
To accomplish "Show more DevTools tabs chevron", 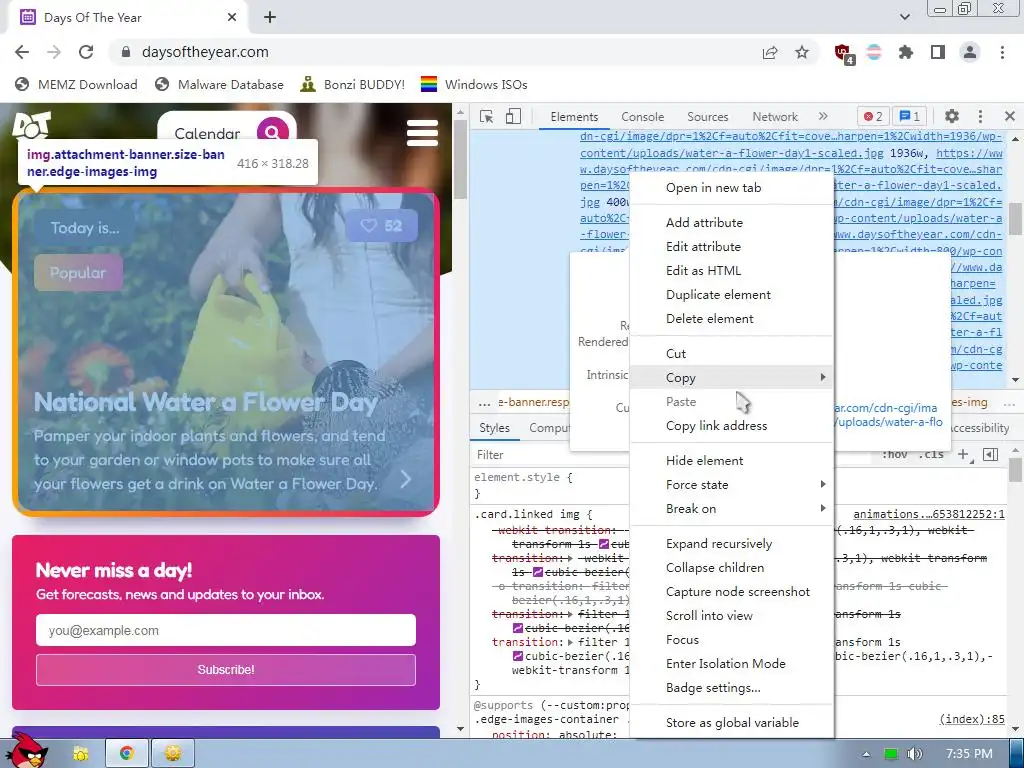I will 823,116.
